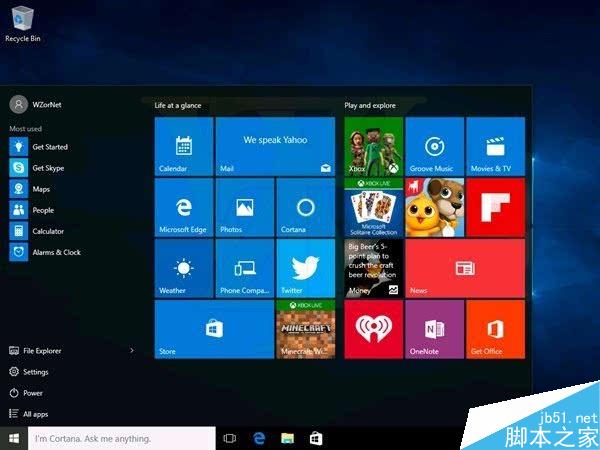Open the Store tile
This screenshot has width=600, height=450.
214,328
